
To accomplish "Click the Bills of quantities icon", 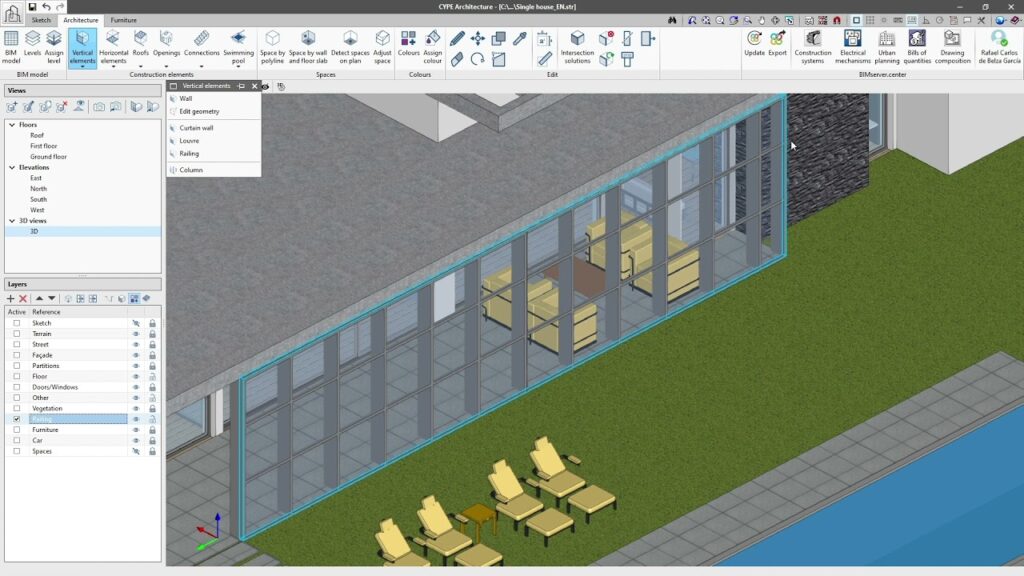I will pyautogui.click(x=917, y=46).
